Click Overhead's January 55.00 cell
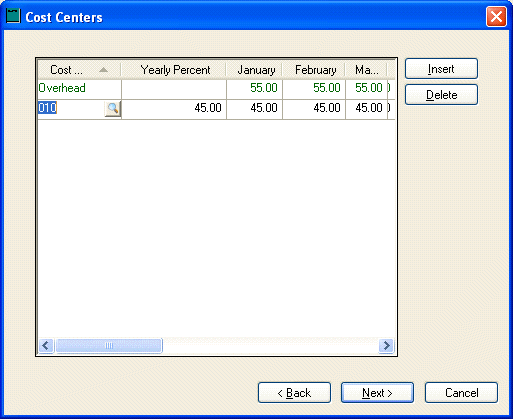Image resolution: width=514 pixels, height=420 pixels. point(255,88)
